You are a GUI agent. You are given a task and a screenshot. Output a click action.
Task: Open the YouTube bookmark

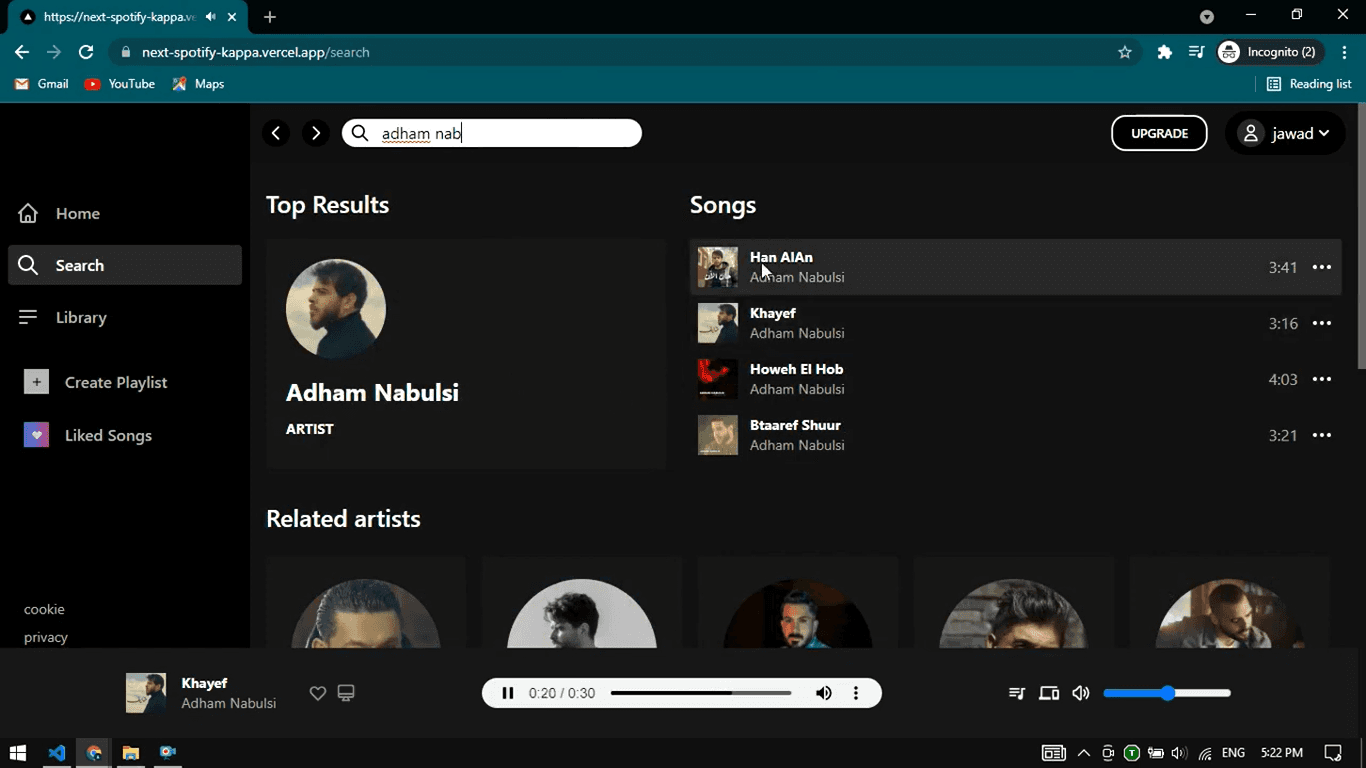pyautogui.click(x=120, y=84)
